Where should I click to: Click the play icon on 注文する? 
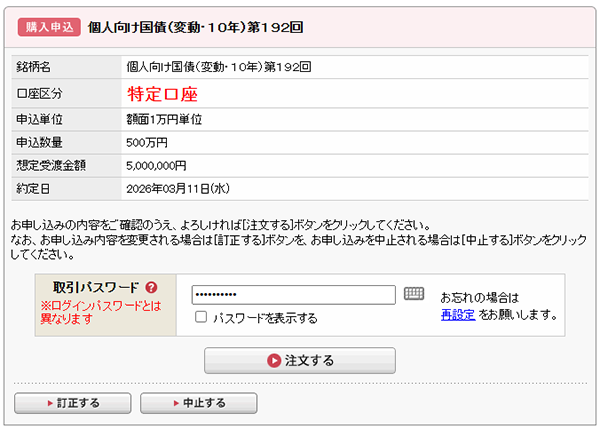[x=274, y=360]
